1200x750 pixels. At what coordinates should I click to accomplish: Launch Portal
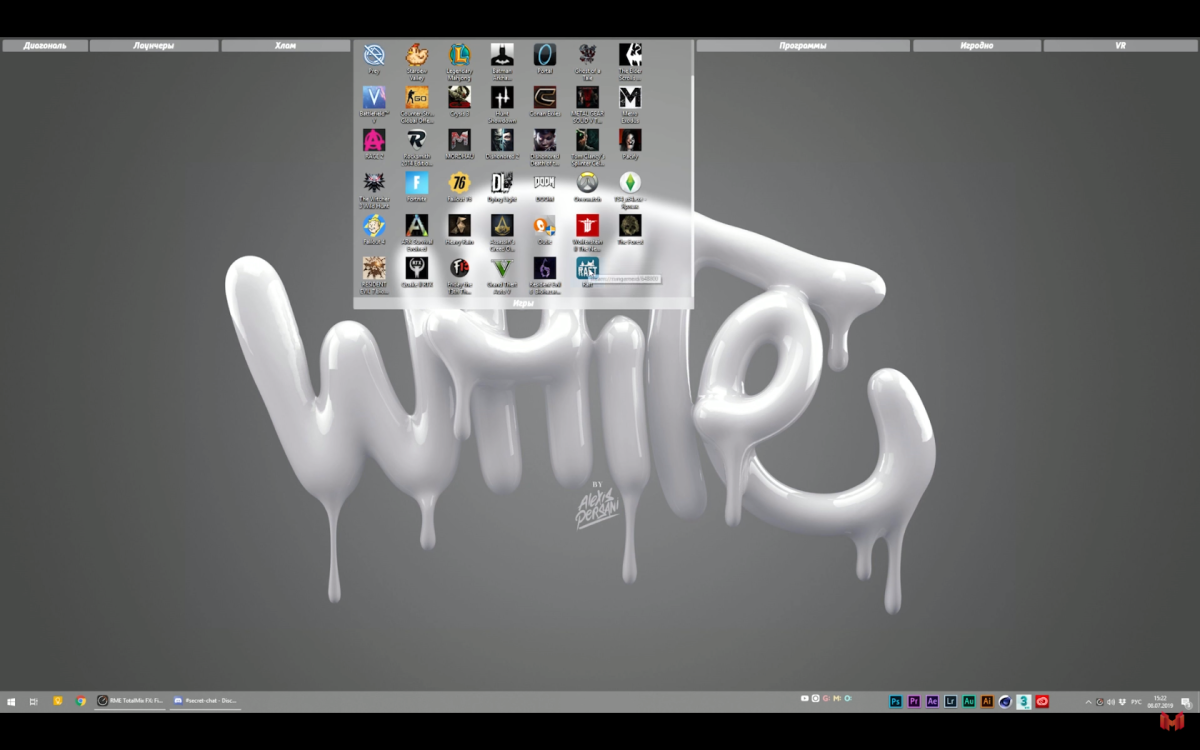tap(544, 56)
